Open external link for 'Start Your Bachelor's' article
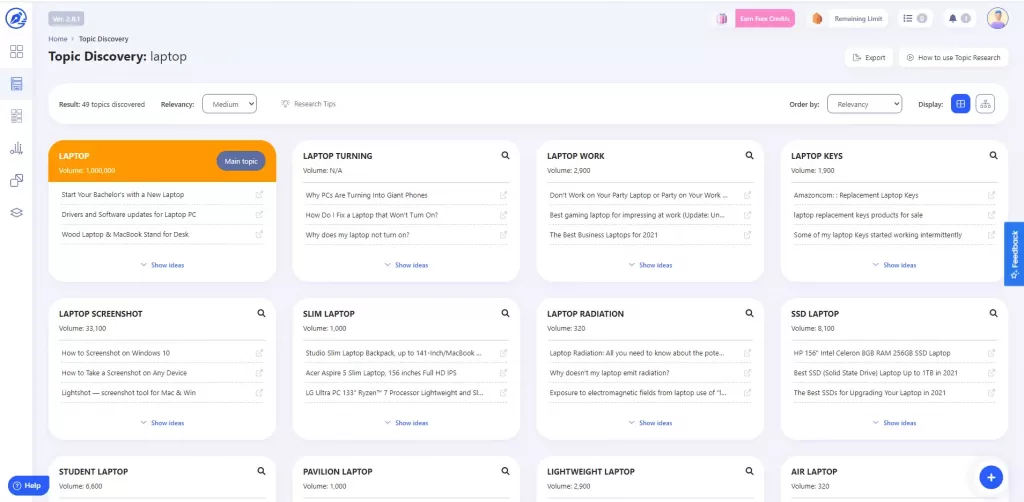This screenshot has height=502, width=1024. [x=259, y=195]
